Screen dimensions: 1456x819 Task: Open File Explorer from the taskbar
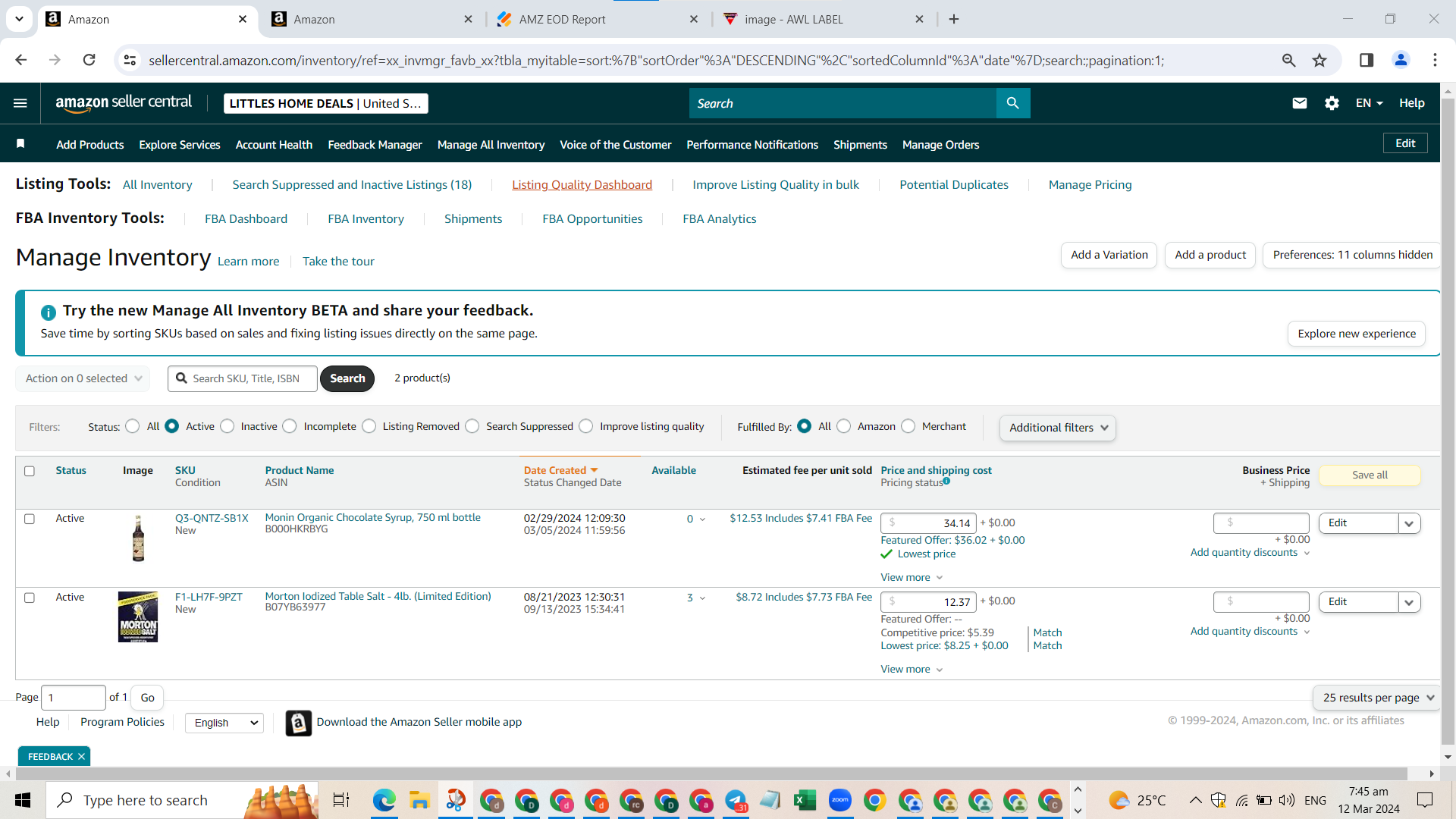[x=419, y=800]
